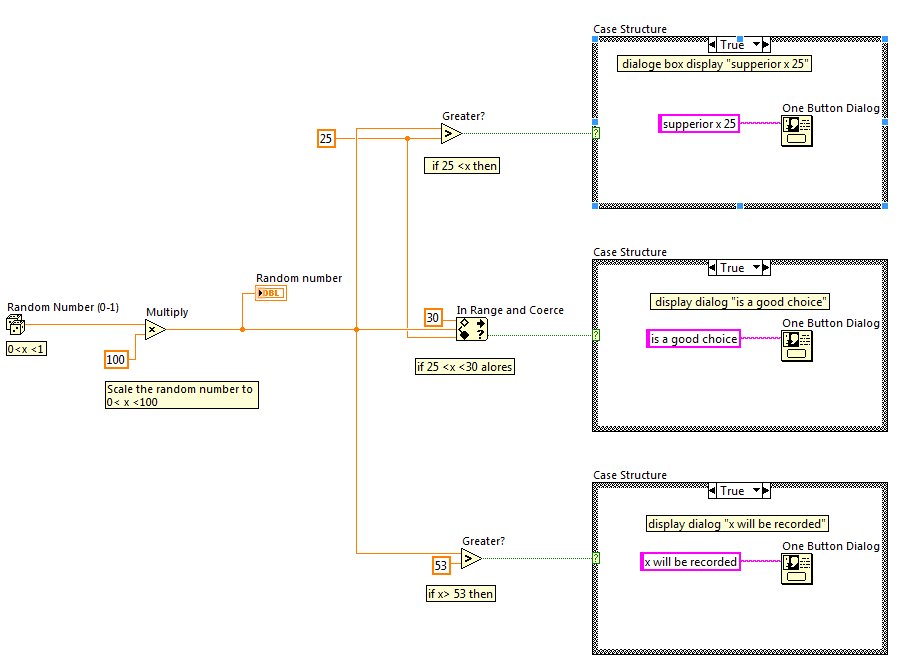Click 'True' selector label of 'supperior x 25' structure
The height and width of the screenshot is (663, 899).
coord(732,45)
